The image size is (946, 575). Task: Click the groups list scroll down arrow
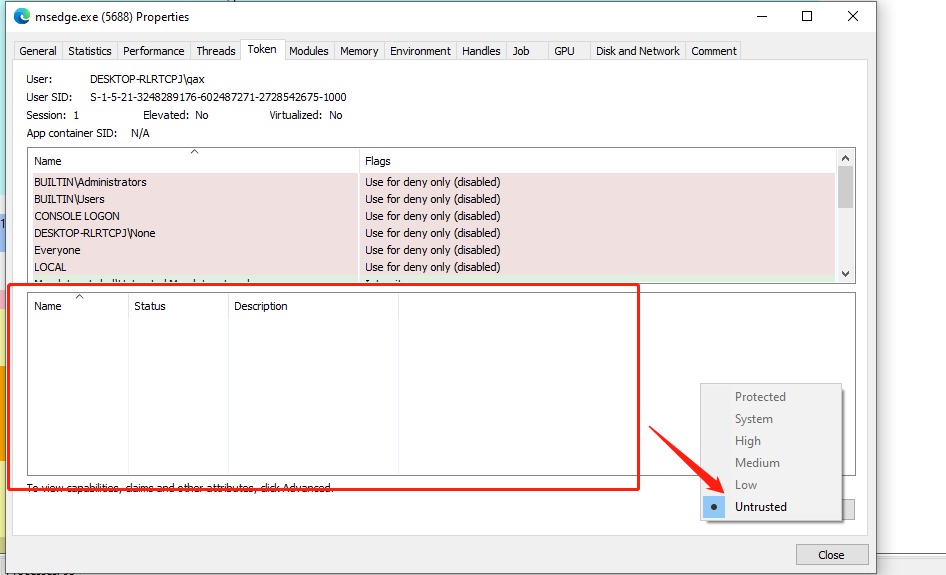[845, 274]
